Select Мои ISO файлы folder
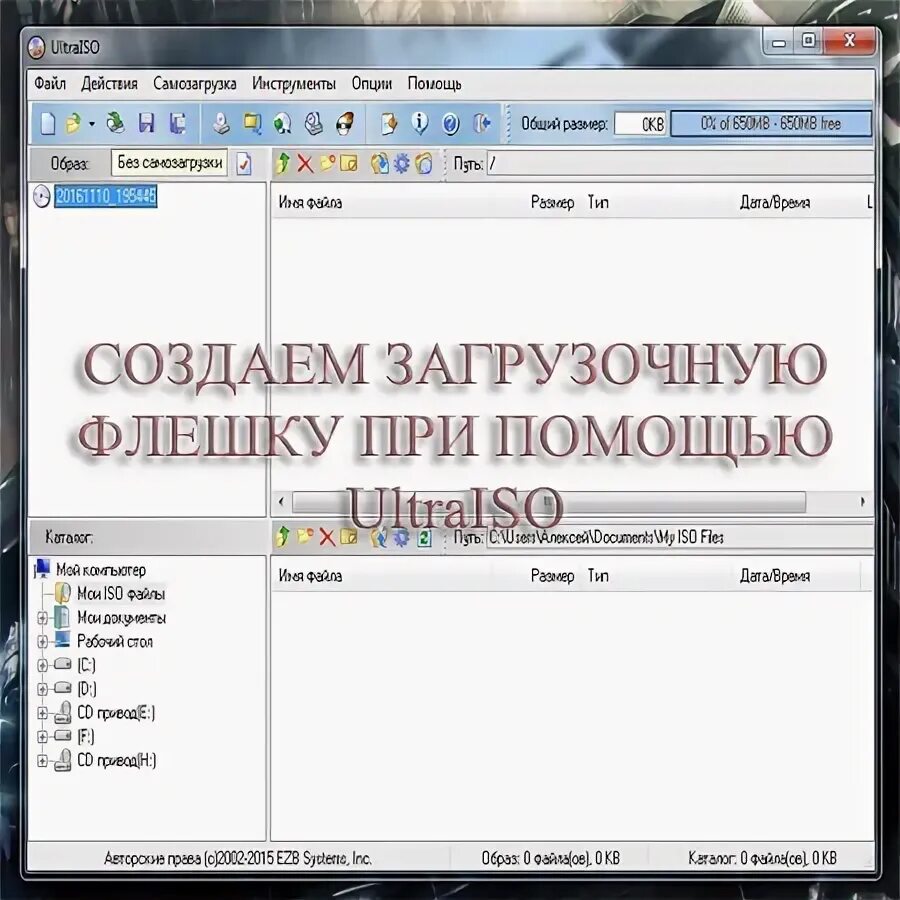 pyautogui.click(x=121, y=593)
